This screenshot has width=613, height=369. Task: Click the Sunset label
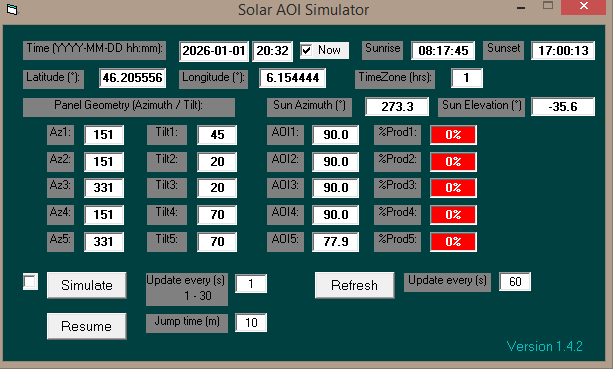(504, 50)
